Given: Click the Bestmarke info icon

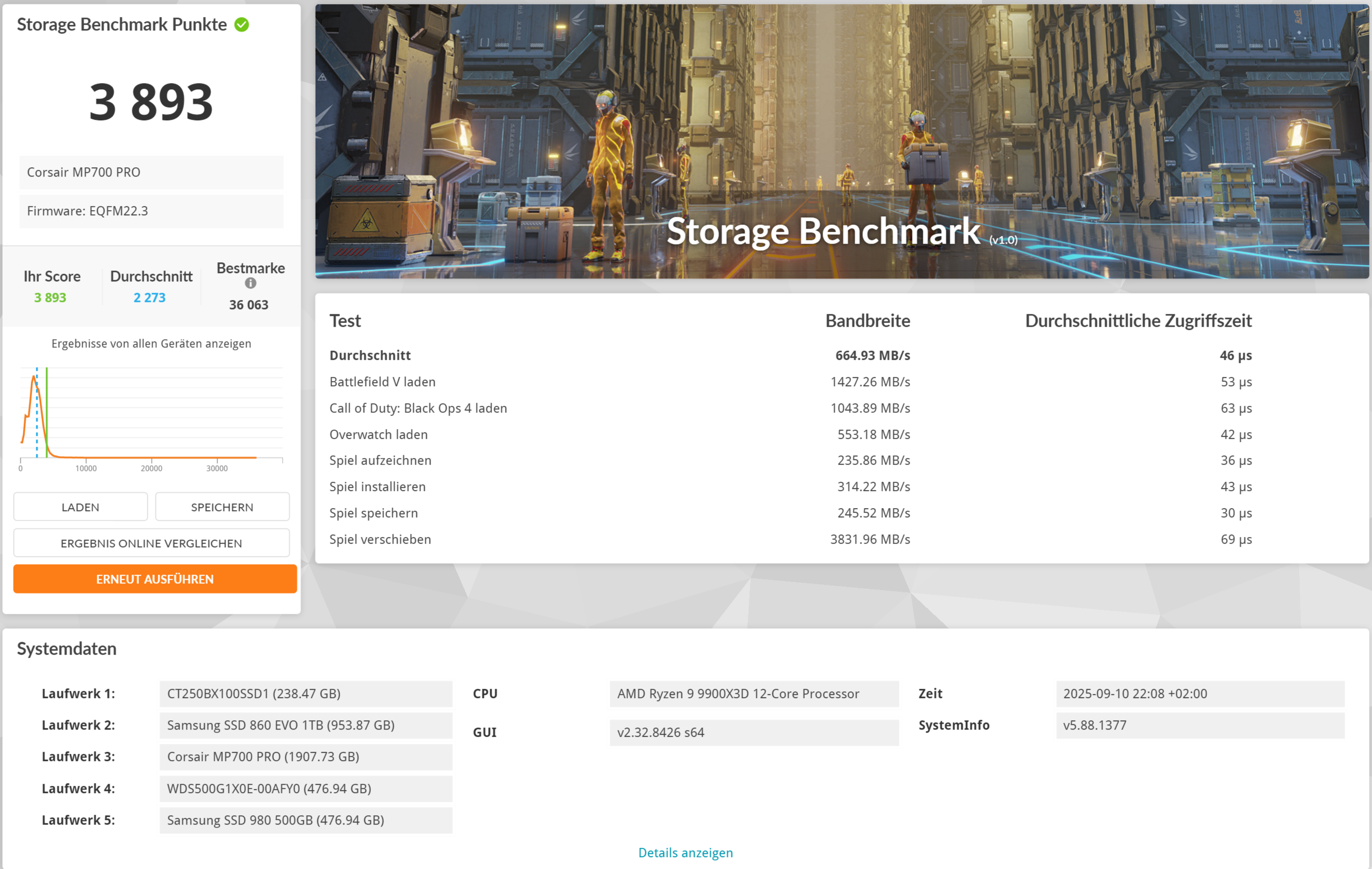Looking at the screenshot, I should pyautogui.click(x=251, y=283).
